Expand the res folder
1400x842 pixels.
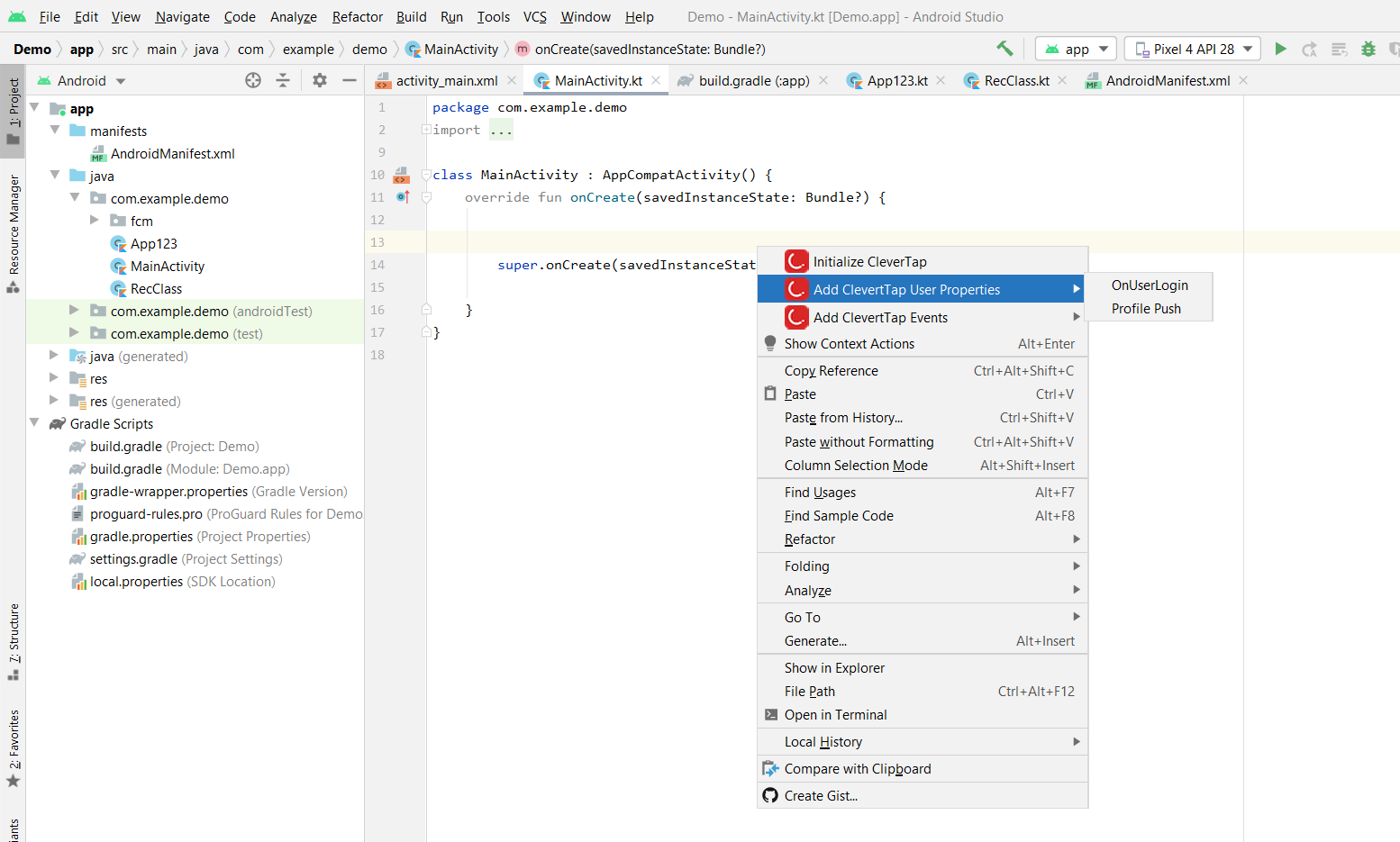tap(55, 378)
